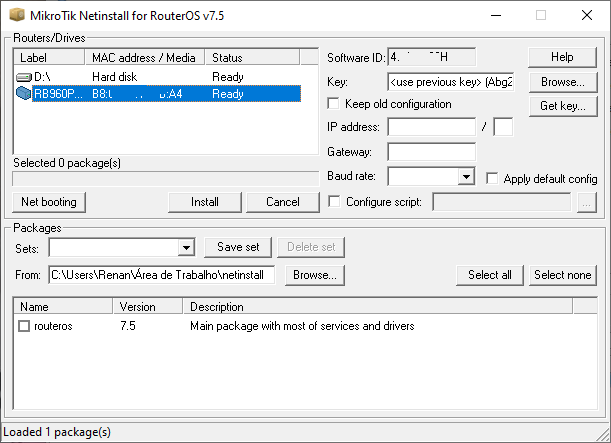The height and width of the screenshot is (443, 611).
Task: Click the MAC address / Media column header
Action: (x=145, y=57)
